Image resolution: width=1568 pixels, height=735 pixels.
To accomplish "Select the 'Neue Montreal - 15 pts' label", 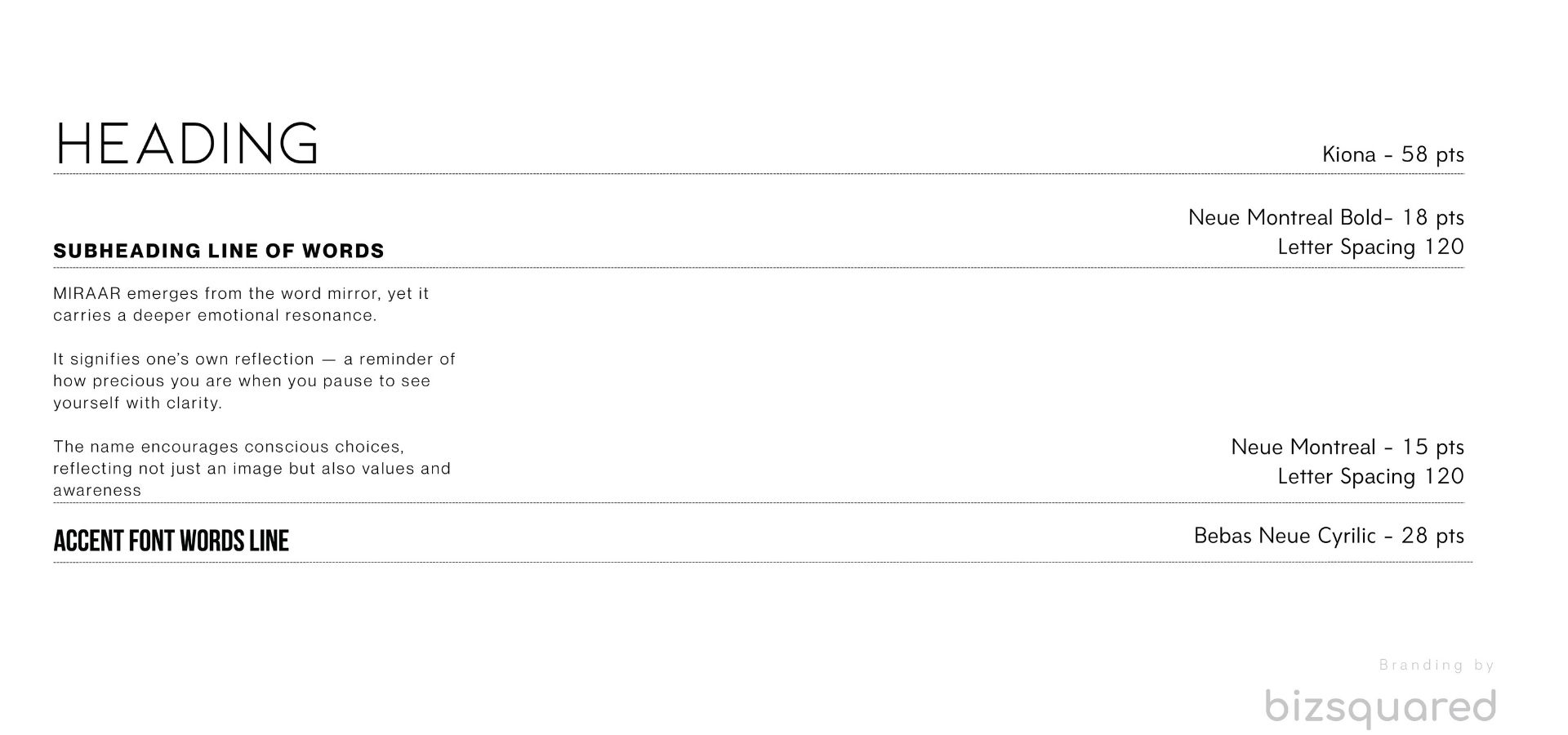I will pyautogui.click(x=1347, y=447).
